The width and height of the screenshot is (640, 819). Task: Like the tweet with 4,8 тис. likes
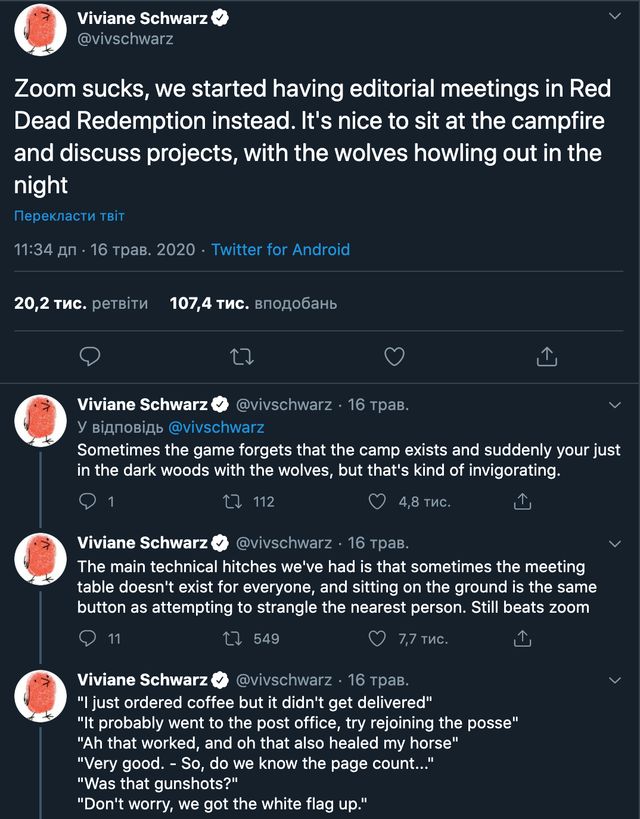[378, 502]
